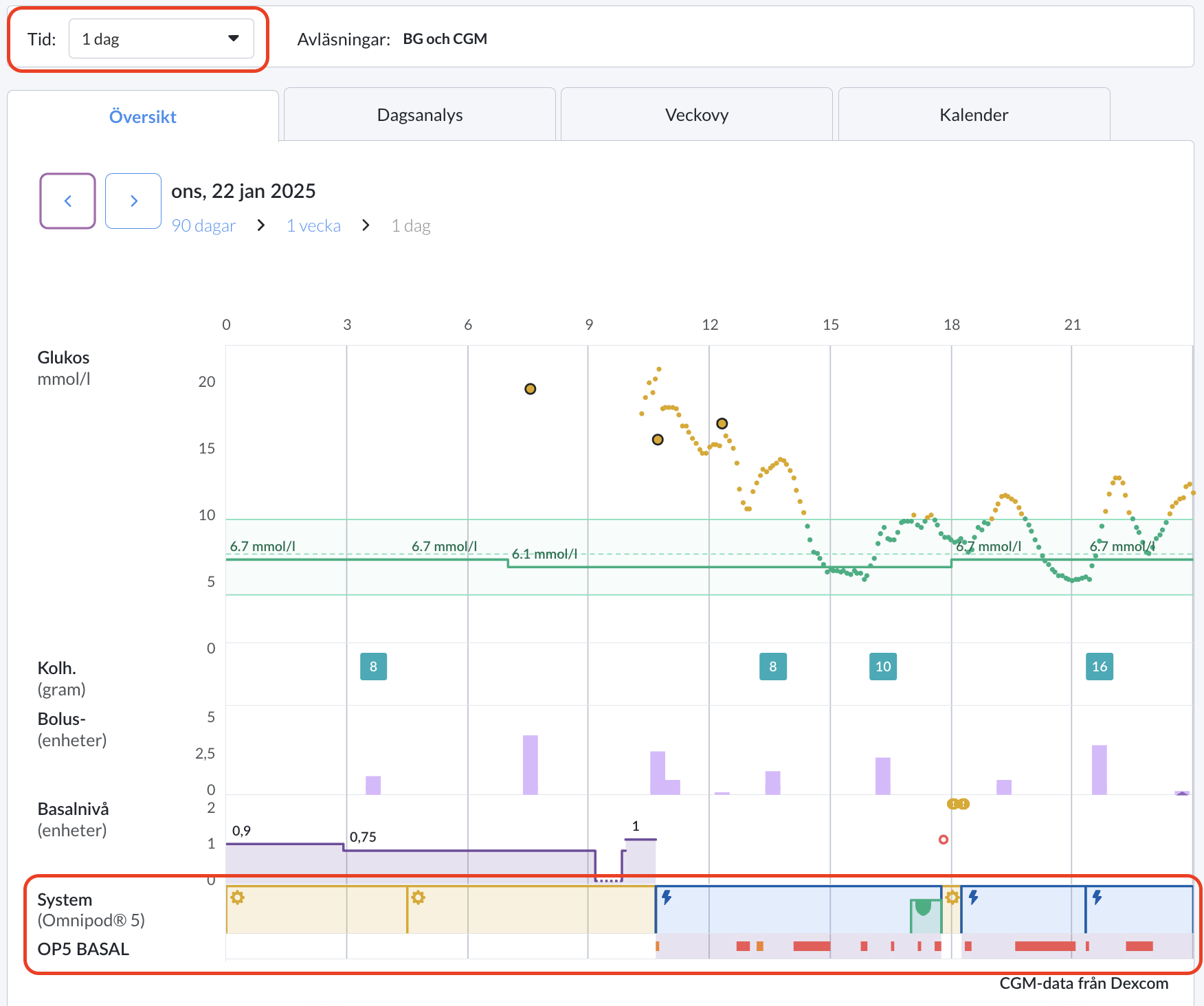Click the small bolus bar after 3

point(373,785)
